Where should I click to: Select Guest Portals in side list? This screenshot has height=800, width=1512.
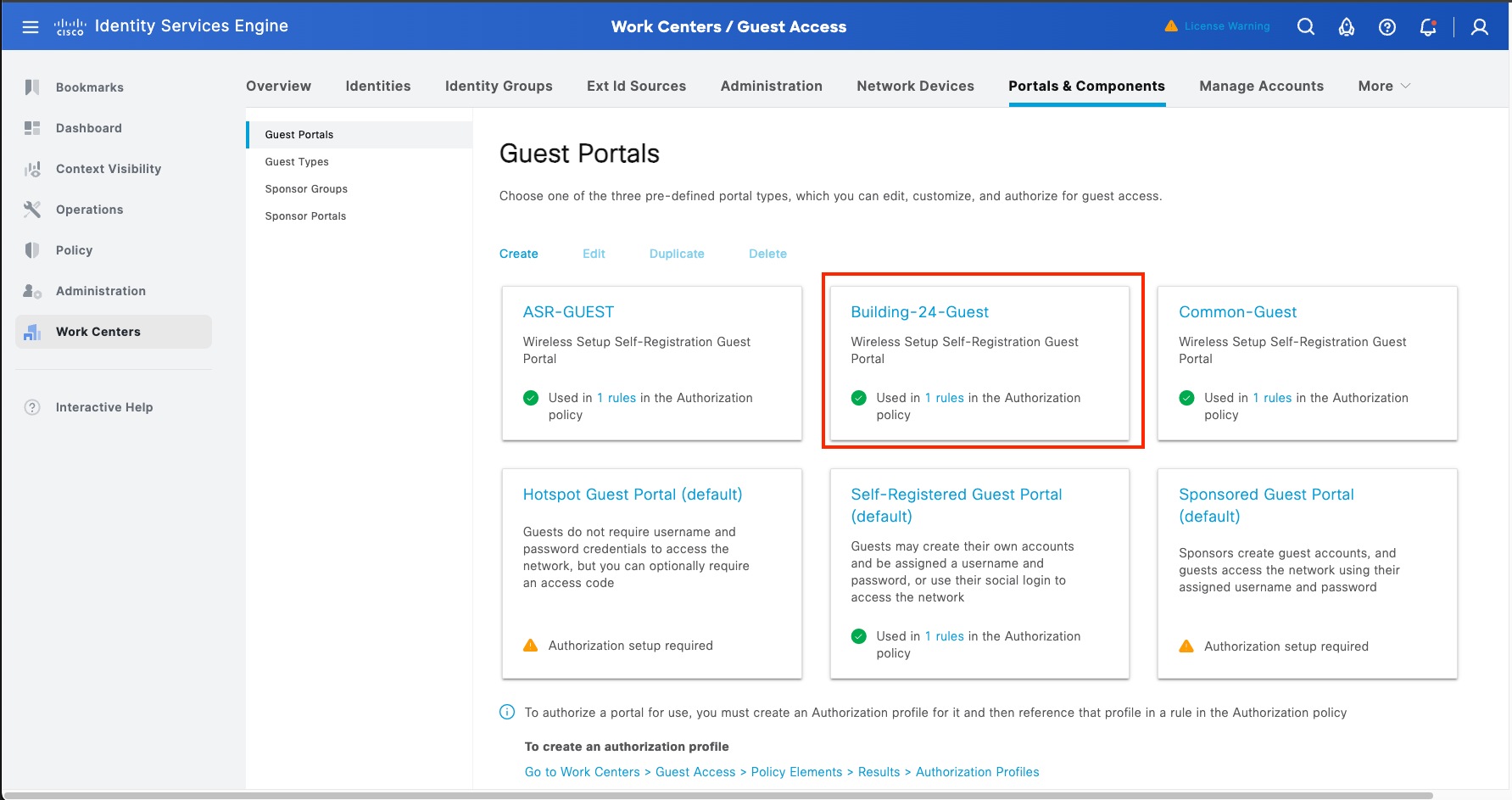coord(360,135)
